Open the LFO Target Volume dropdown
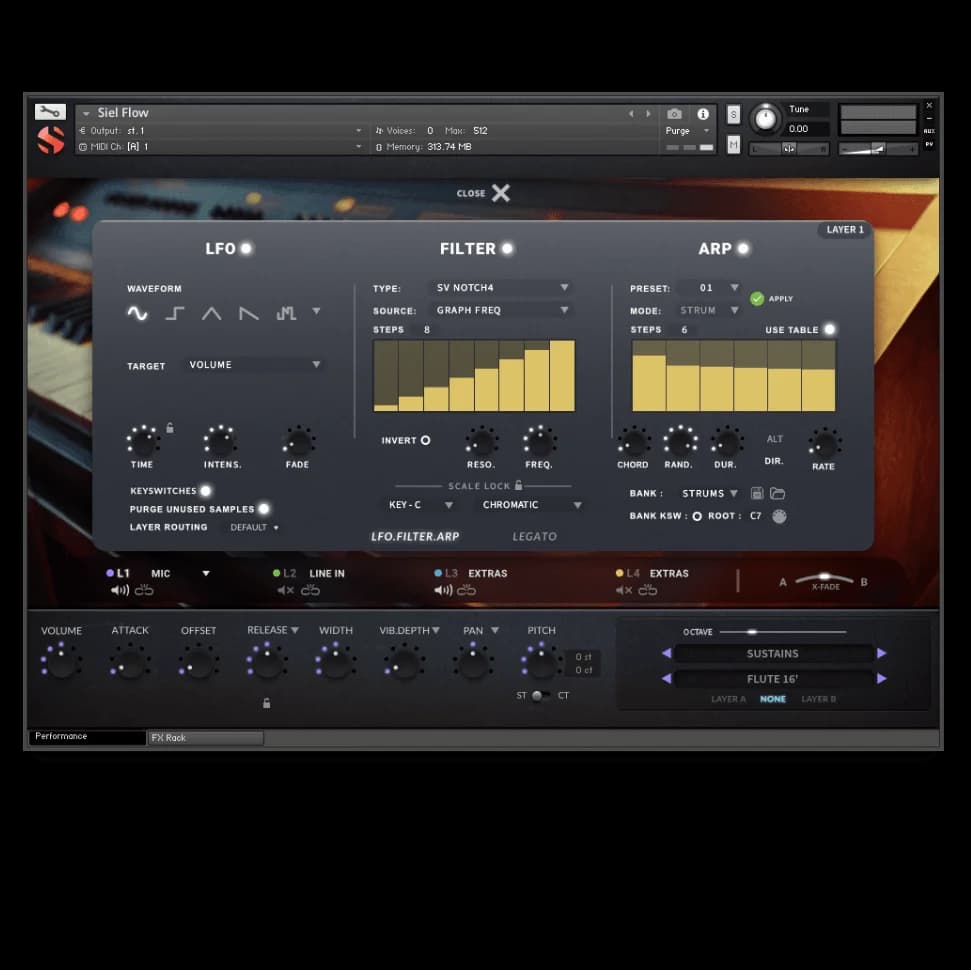The image size is (971, 970). pyautogui.click(x=254, y=365)
